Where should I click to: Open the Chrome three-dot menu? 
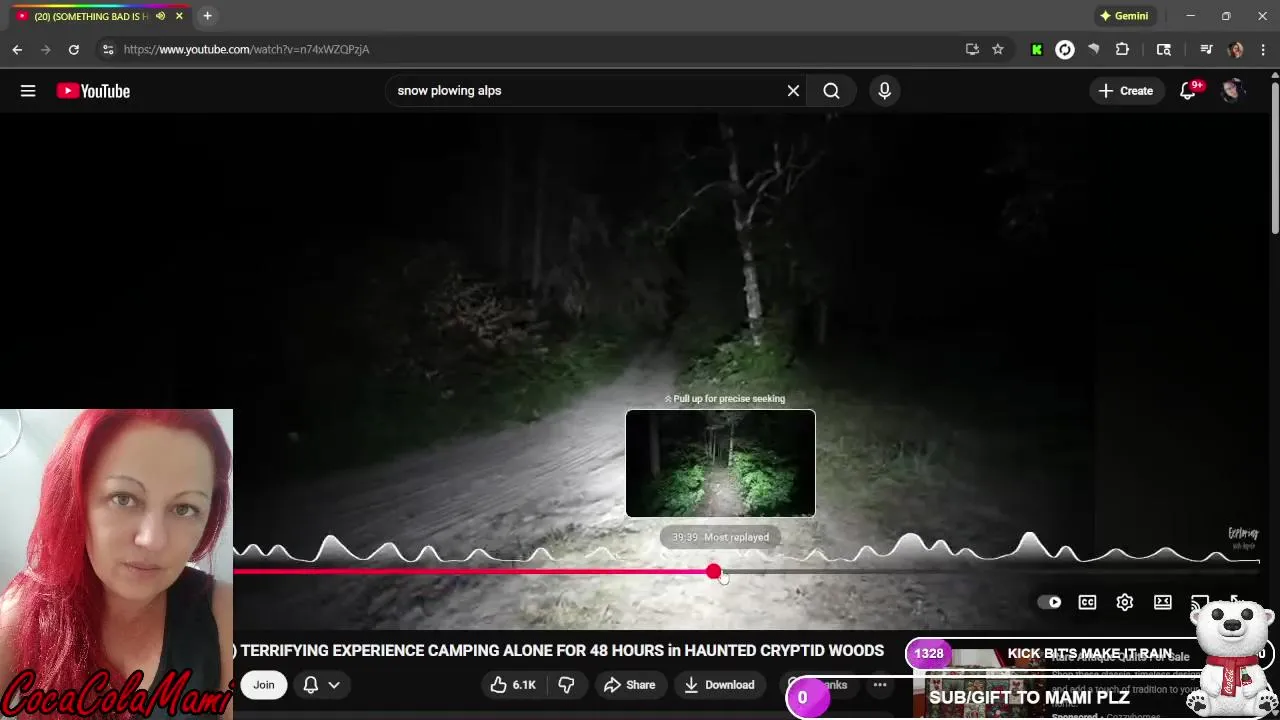1264,49
